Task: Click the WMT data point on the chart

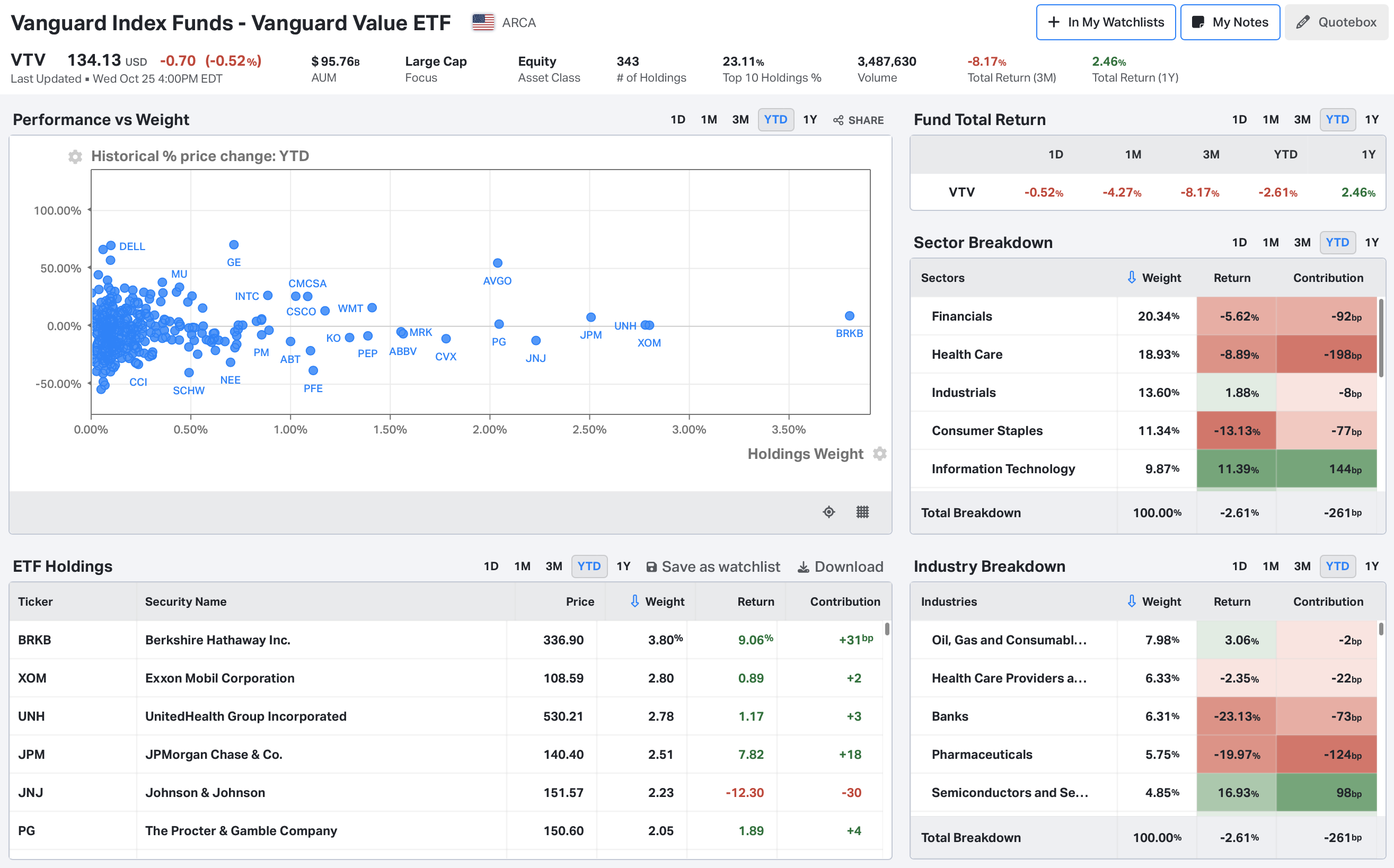Action: [372, 308]
